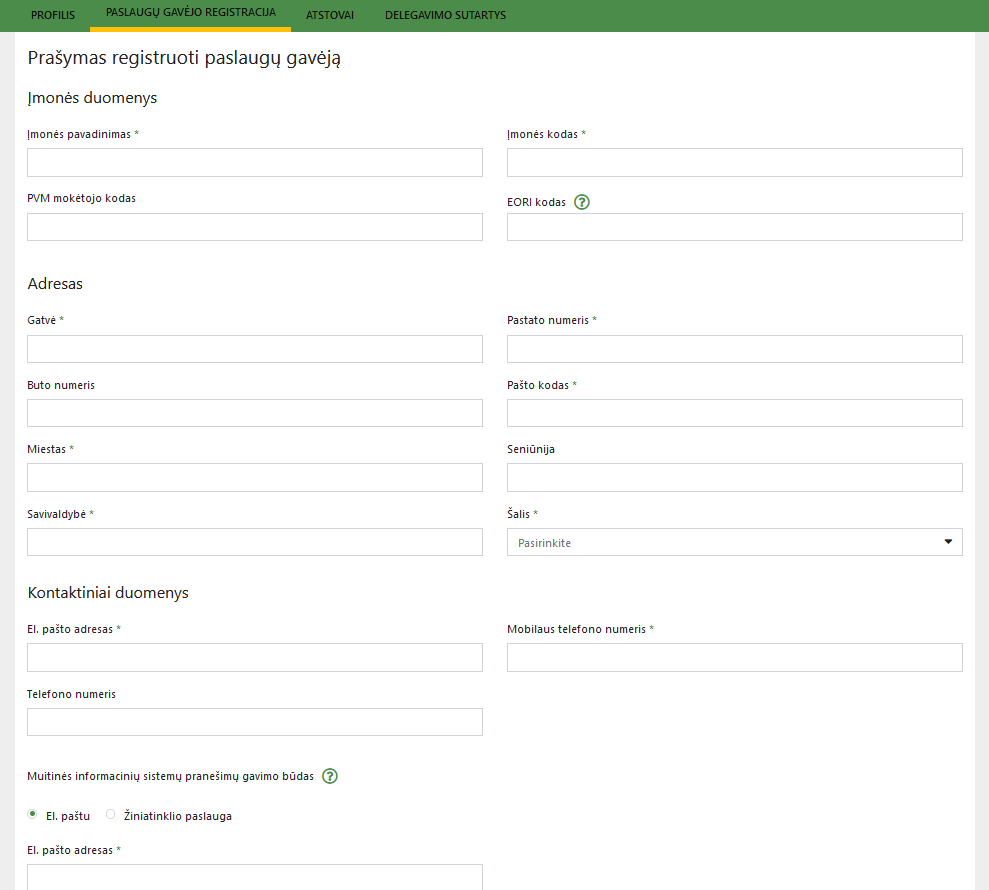Click the Savivaldybė text field
Screen dimensions: 989x890
pyautogui.click(x=254, y=542)
